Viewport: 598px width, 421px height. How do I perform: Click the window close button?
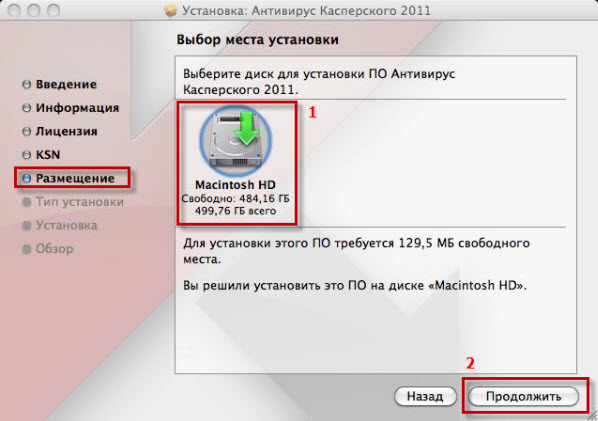[14, 10]
